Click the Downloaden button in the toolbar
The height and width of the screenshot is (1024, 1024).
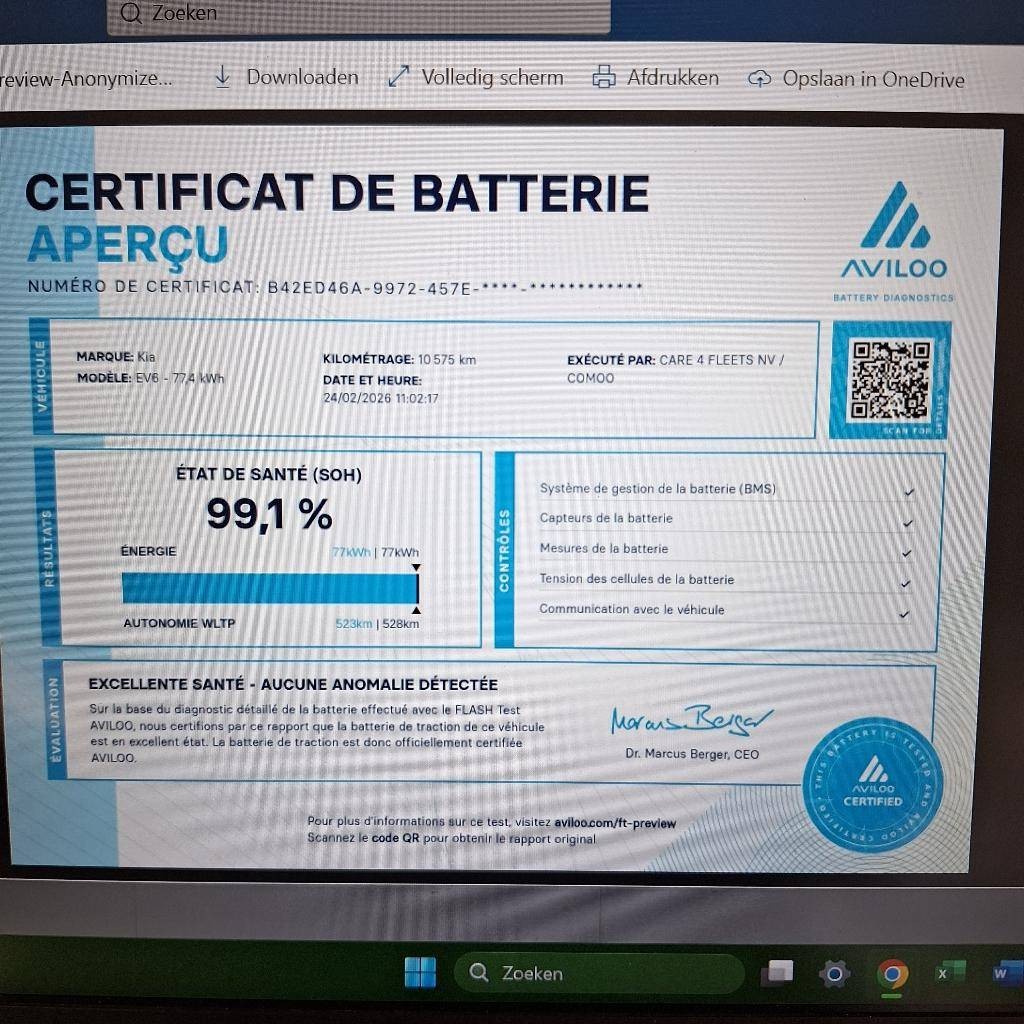click(288, 77)
